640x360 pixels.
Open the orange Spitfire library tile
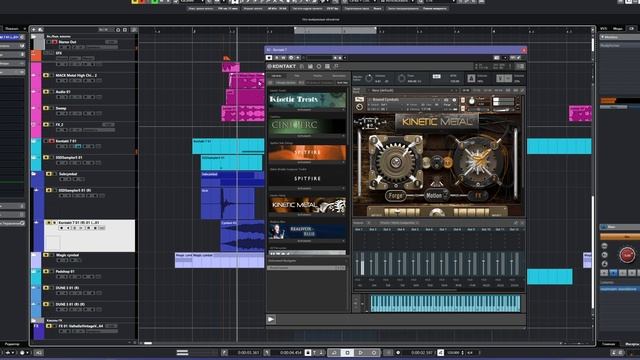[x=307, y=153]
